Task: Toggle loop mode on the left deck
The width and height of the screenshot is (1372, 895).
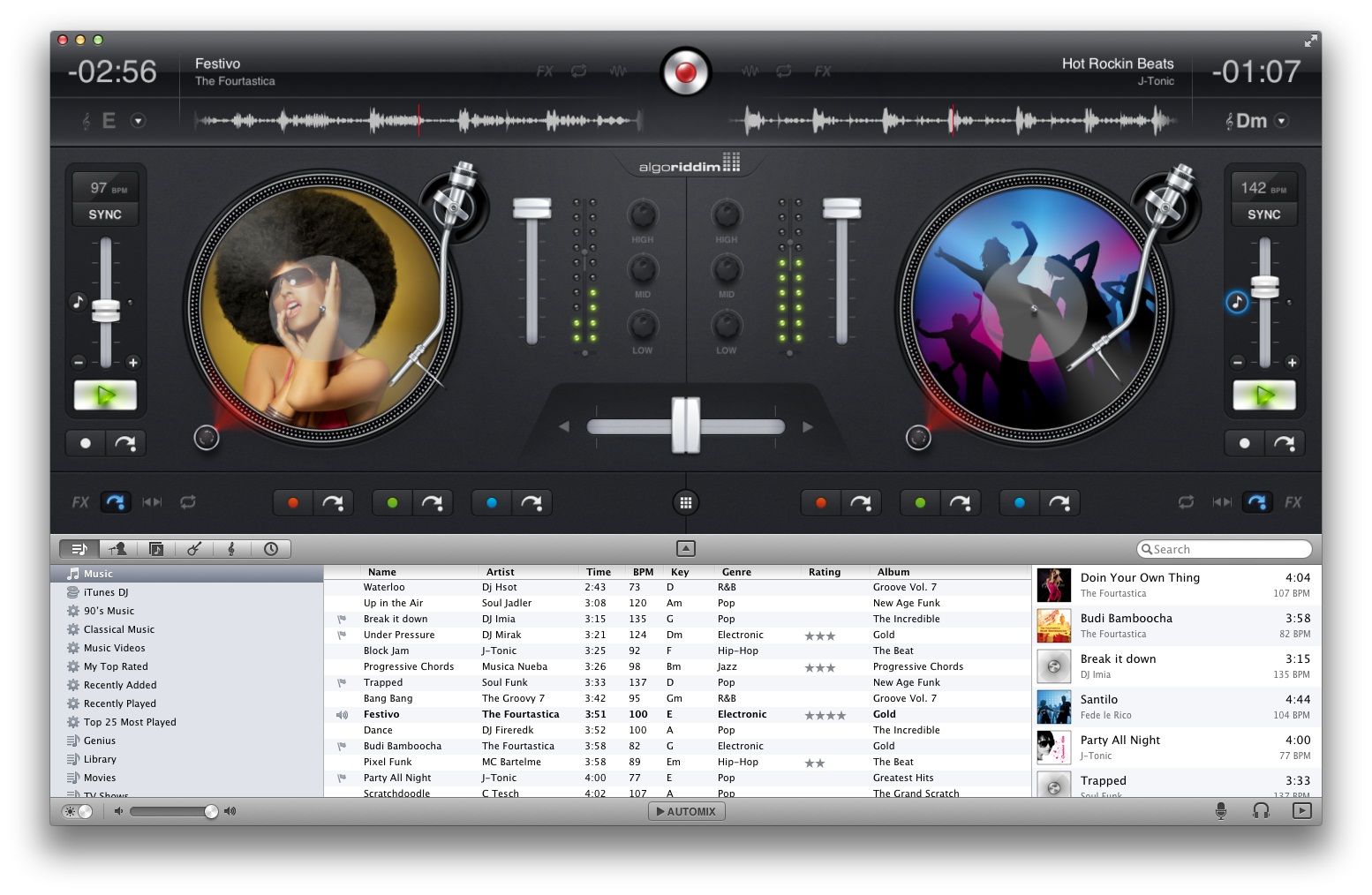Action: 188,501
